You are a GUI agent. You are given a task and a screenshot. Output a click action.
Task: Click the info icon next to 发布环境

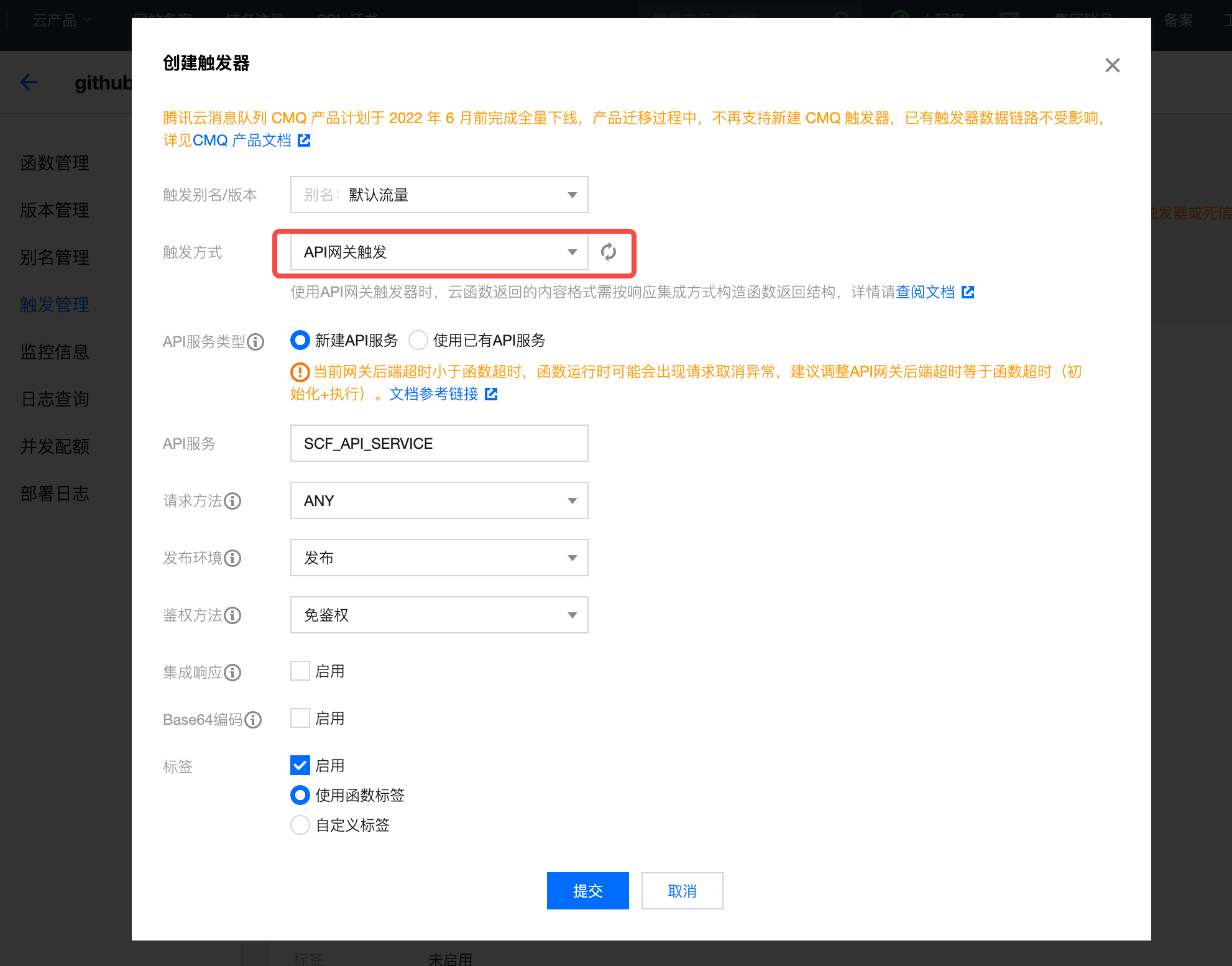point(232,558)
